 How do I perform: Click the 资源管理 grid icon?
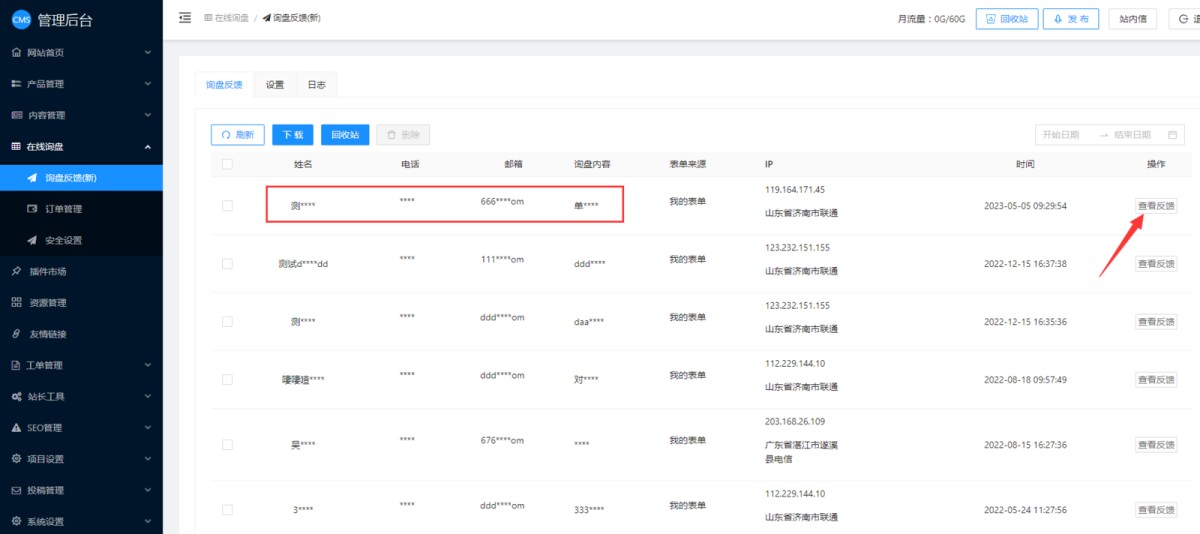(16, 302)
